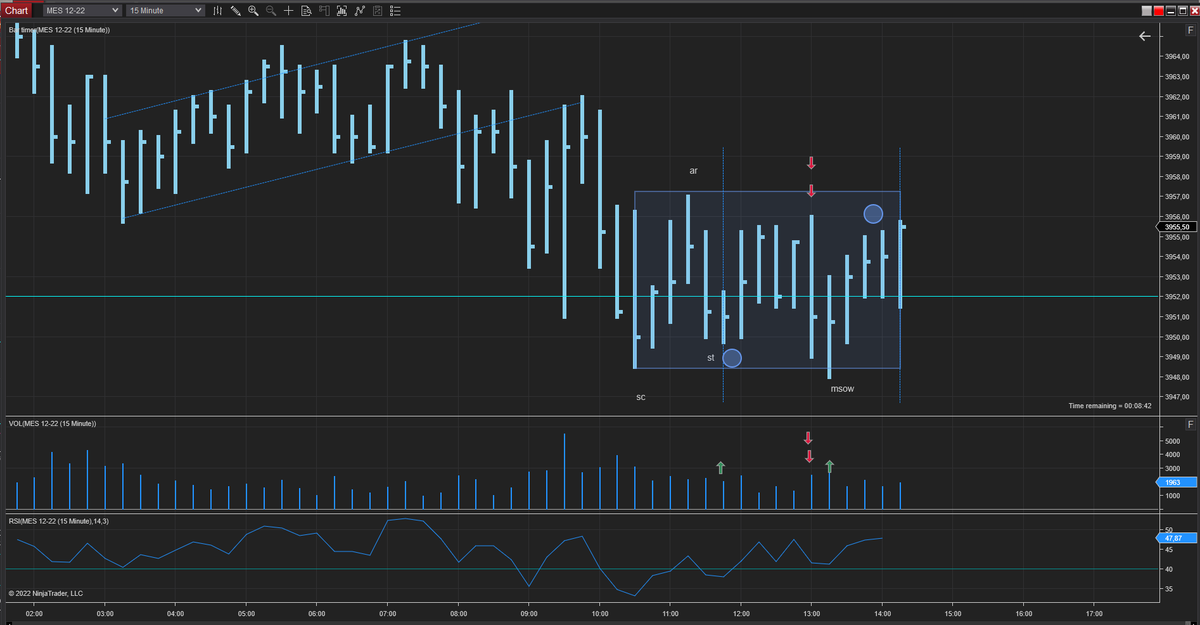
Task: Minimize the chart window
Action: (x=1171, y=11)
